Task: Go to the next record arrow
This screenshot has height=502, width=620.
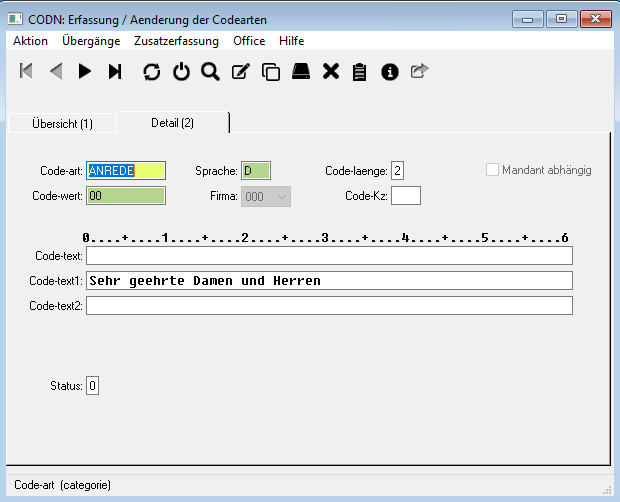Action: (x=85, y=71)
